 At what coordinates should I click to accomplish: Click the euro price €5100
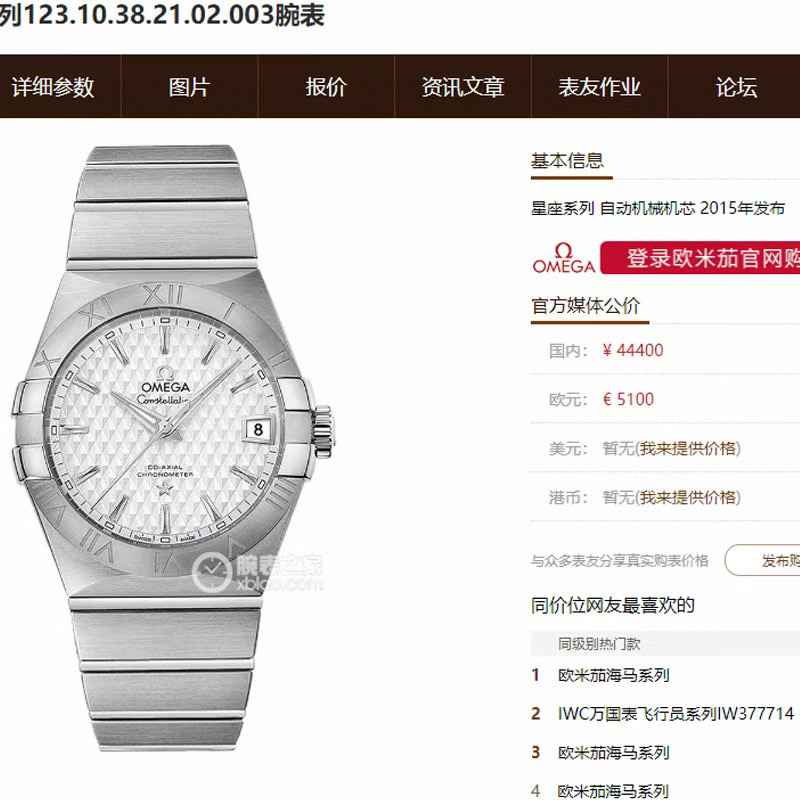click(628, 399)
